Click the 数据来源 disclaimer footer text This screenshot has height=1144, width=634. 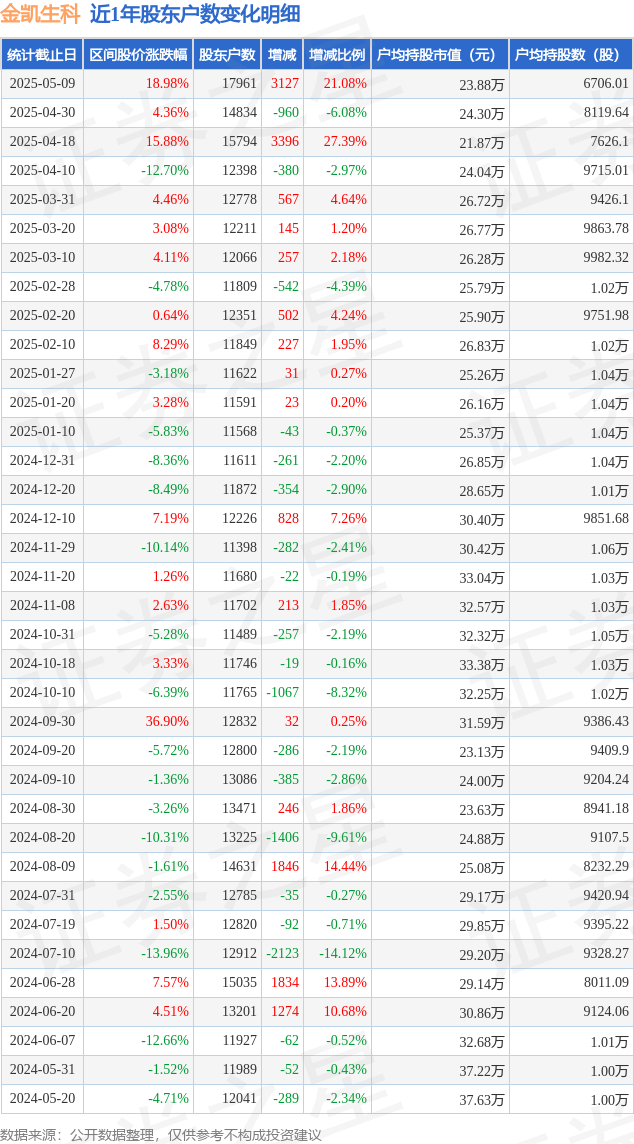(x=161, y=1134)
